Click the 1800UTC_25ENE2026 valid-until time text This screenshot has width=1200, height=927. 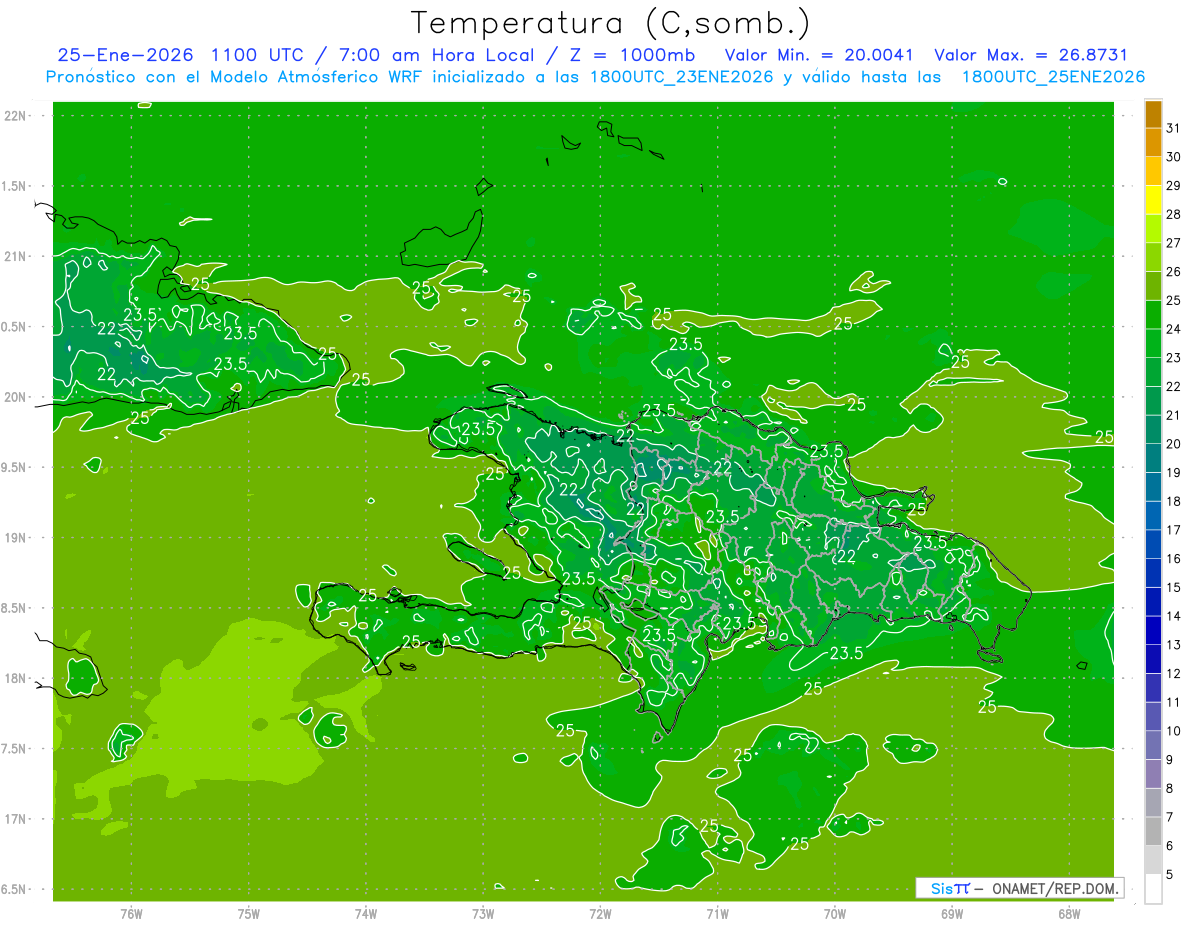point(1052,77)
